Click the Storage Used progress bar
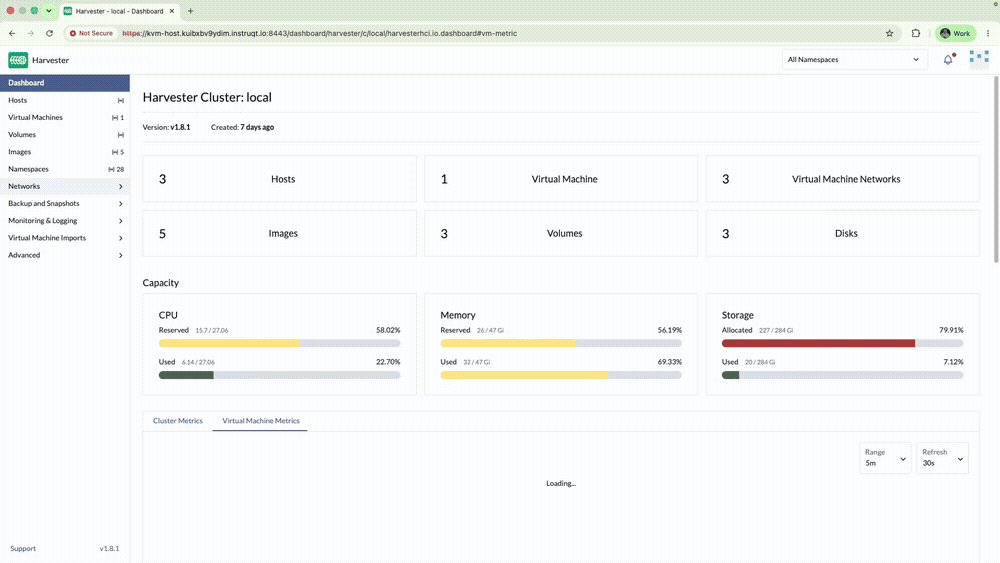1000x563 pixels. (842, 375)
